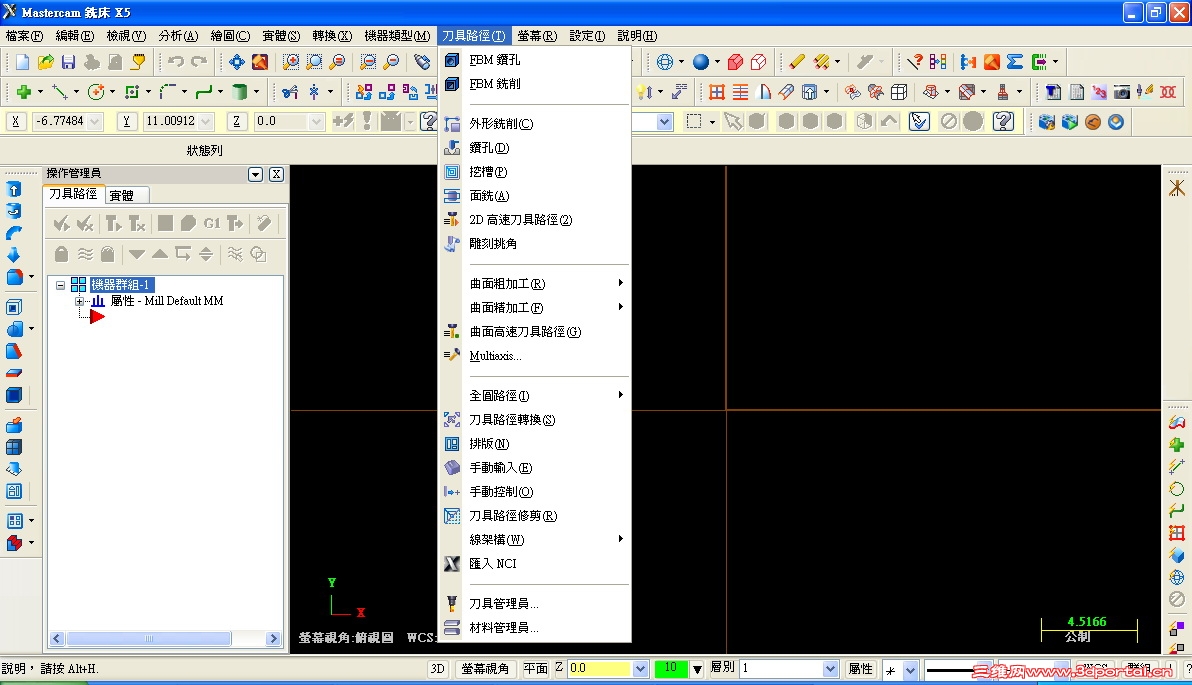Image resolution: width=1192 pixels, height=685 pixels.
Task: Select the Create circle center point tool
Action: pos(96,92)
